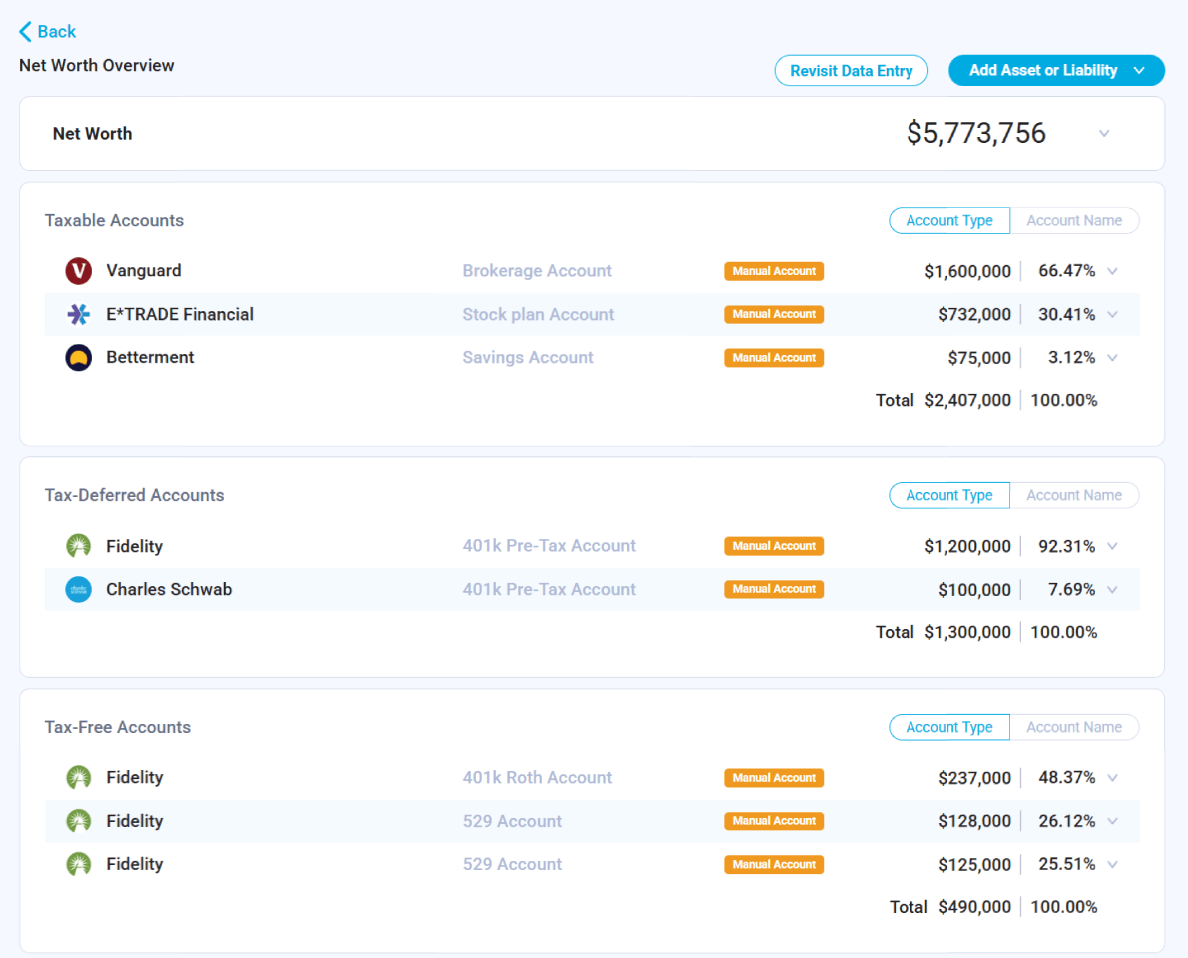
Task: Click the Back arrow icon
Action: click(26, 32)
